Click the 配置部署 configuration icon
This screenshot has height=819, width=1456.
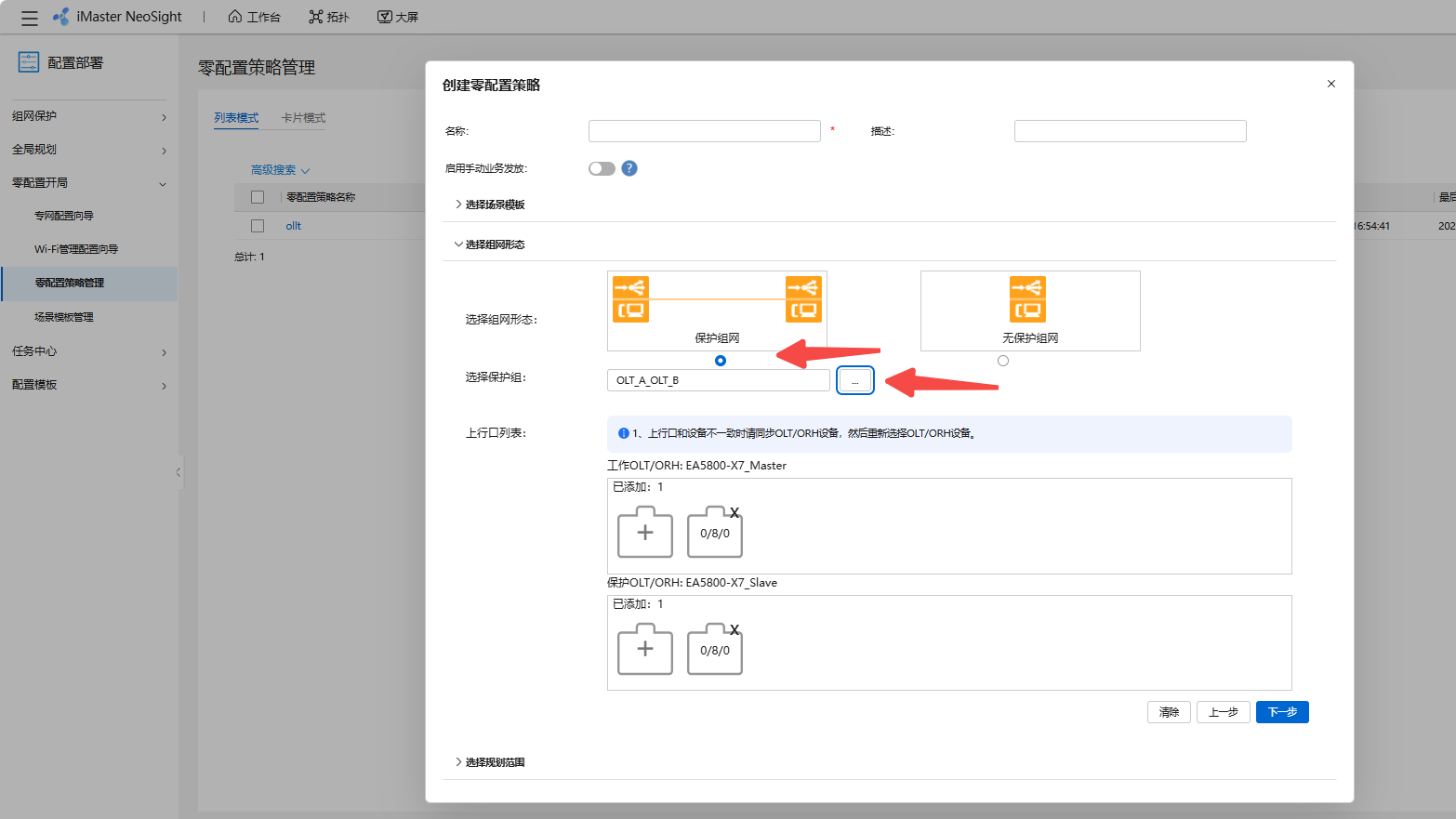[29, 62]
